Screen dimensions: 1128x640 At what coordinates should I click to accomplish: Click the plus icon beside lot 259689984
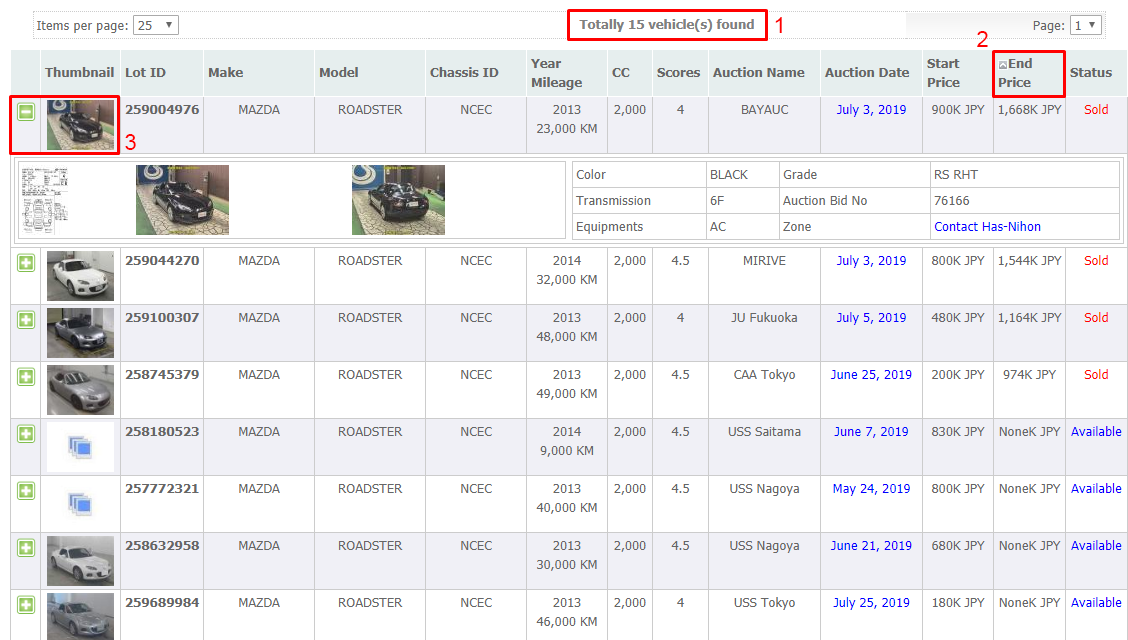pos(26,605)
